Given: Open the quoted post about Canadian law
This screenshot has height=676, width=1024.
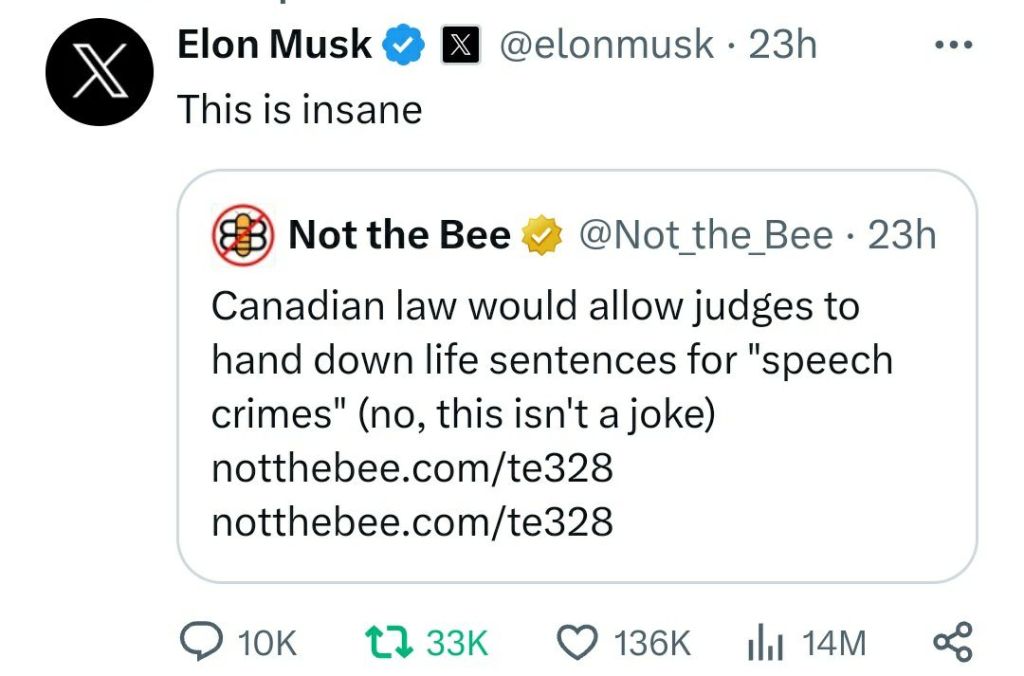Looking at the screenshot, I should (550, 360).
